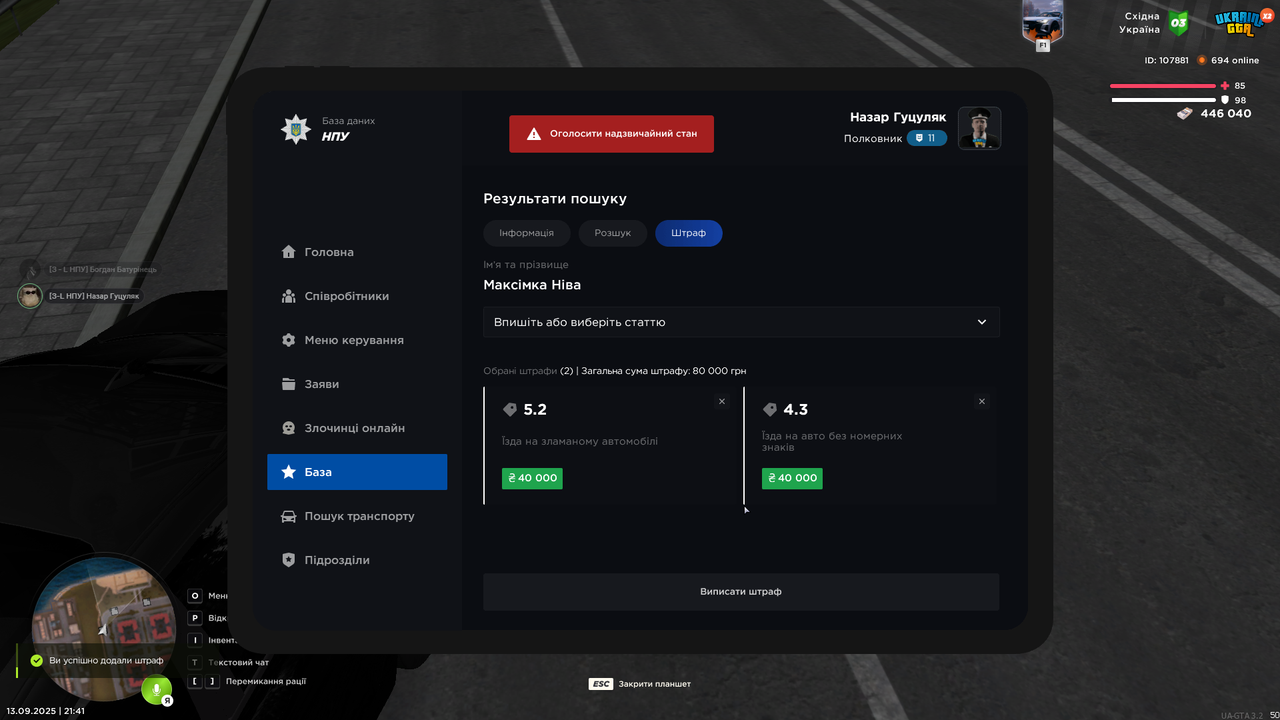Expand the article dropdown chevron
Screen dimensions: 1280x720
pyautogui.click(x=982, y=322)
